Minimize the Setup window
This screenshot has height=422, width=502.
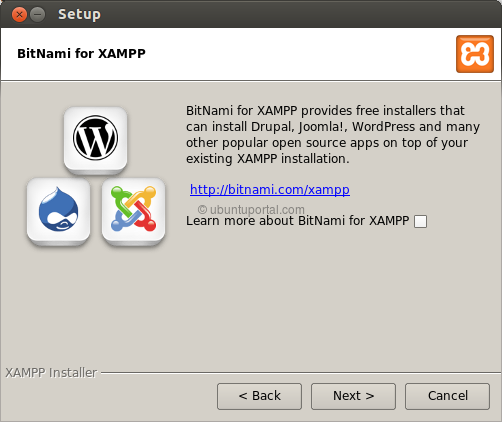click(x=38, y=15)
